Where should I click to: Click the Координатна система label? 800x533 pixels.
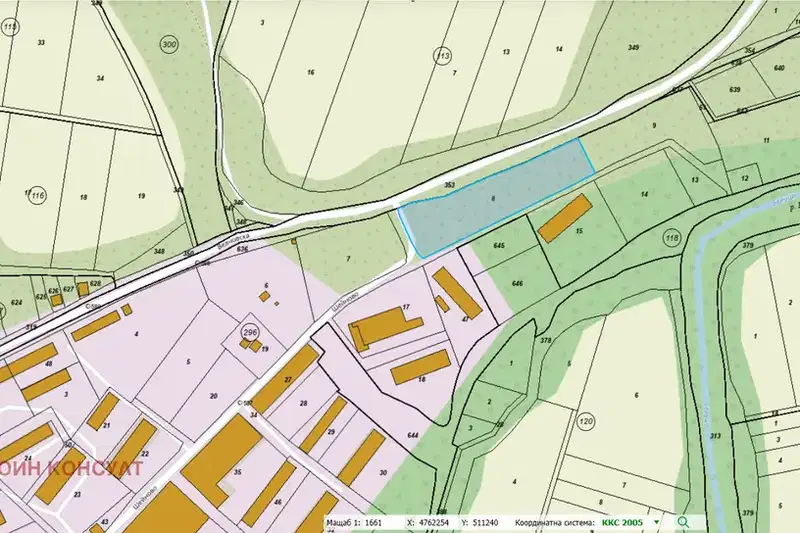click(x=554, y=523)
